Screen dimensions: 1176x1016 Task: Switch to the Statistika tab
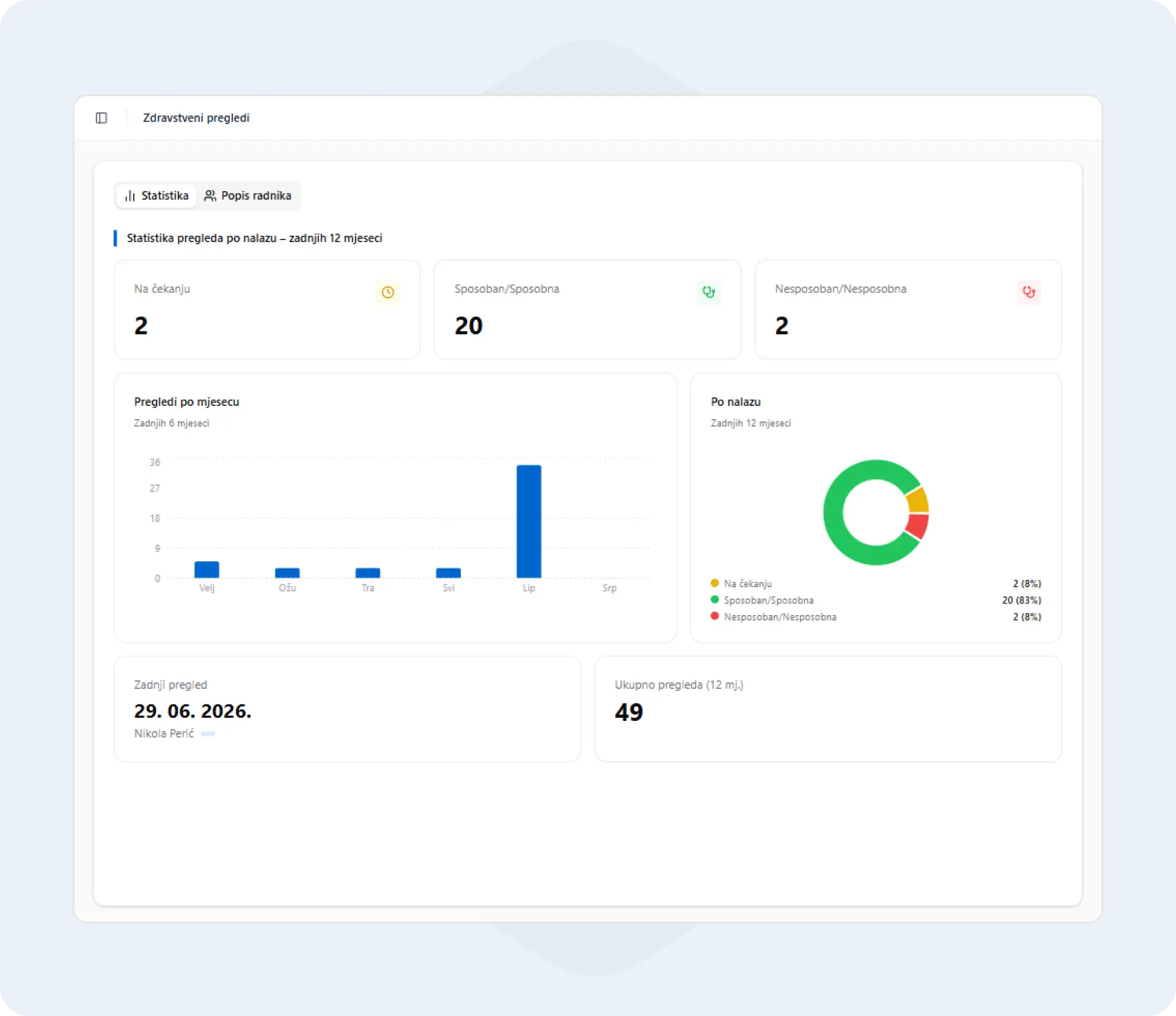point(156,196)
